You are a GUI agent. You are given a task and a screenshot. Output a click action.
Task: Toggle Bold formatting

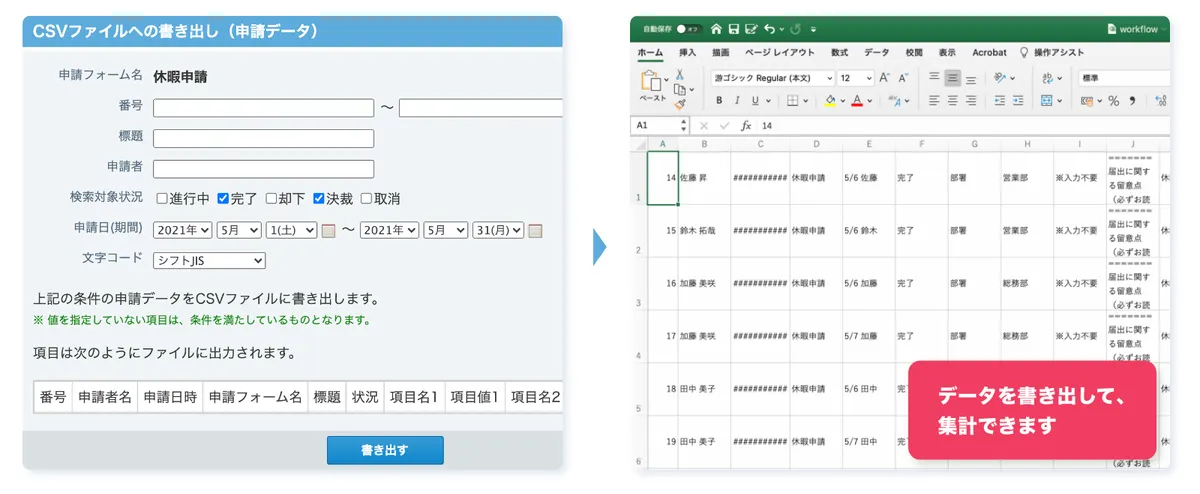pos(719,100)
